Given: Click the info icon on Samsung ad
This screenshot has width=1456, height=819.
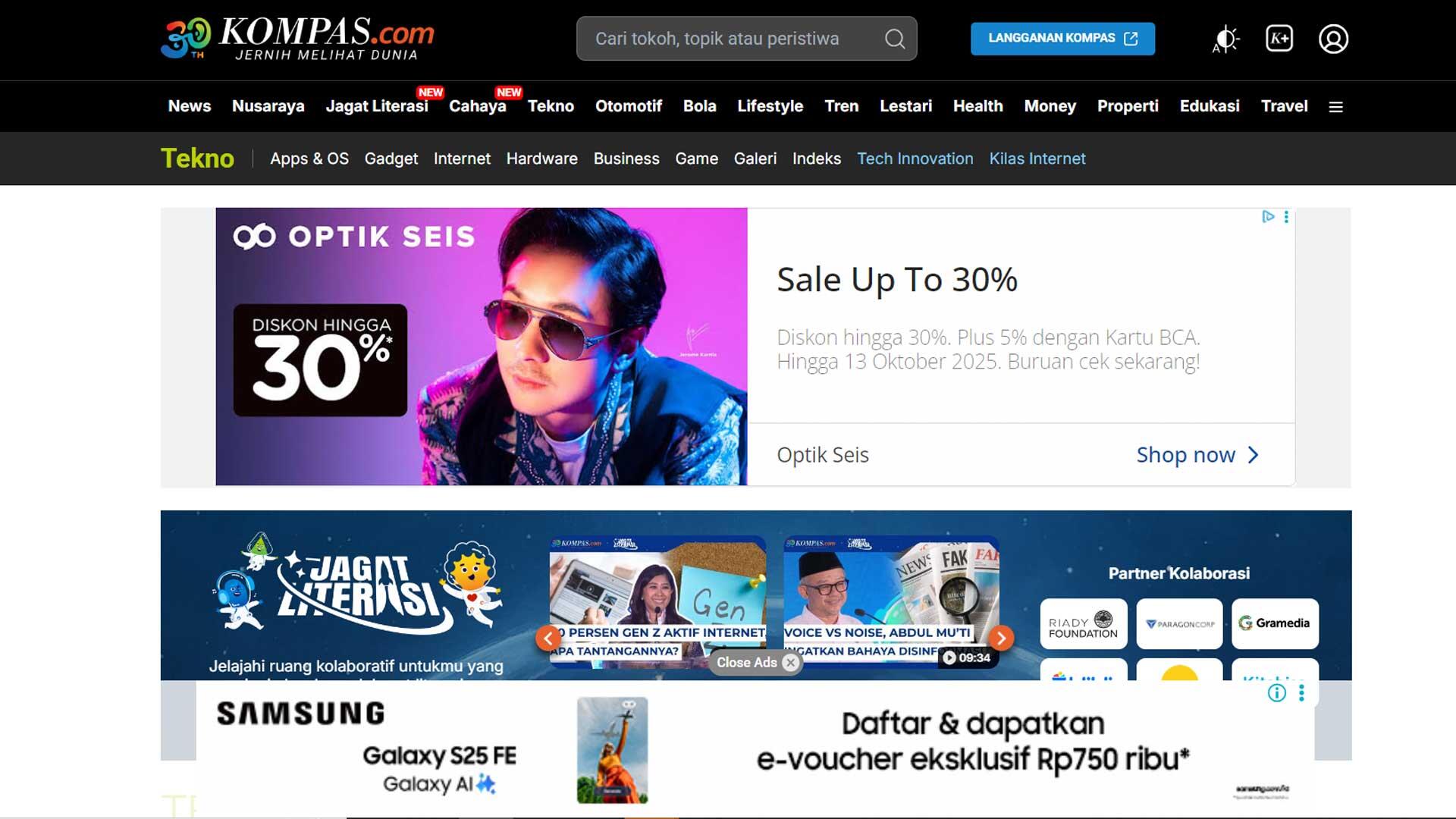Looking at the screenshot, I should [x=1277, y=693].
